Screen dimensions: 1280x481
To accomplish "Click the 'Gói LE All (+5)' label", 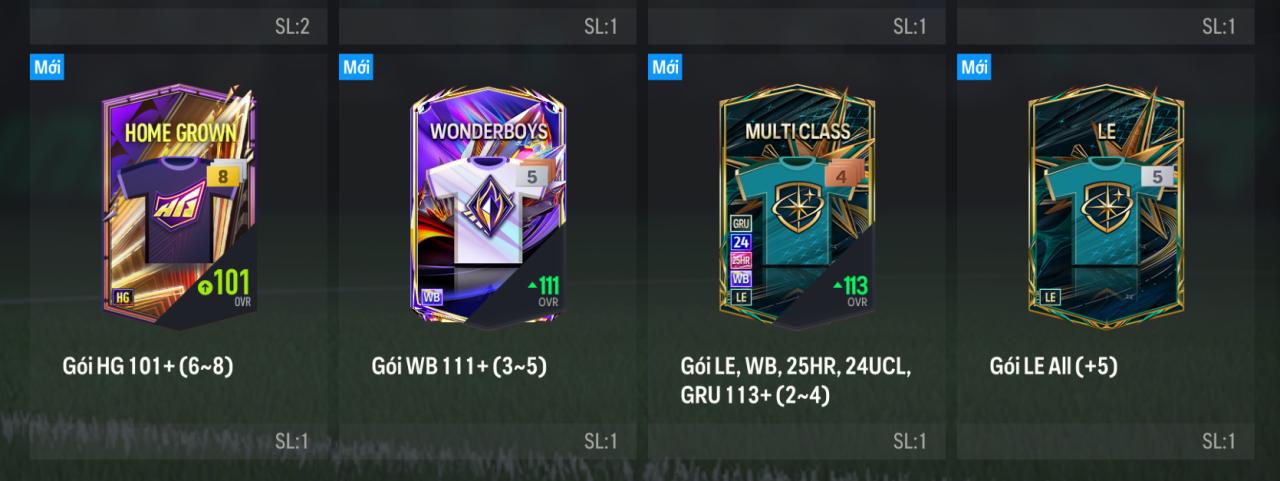I will click(1054, 366).
